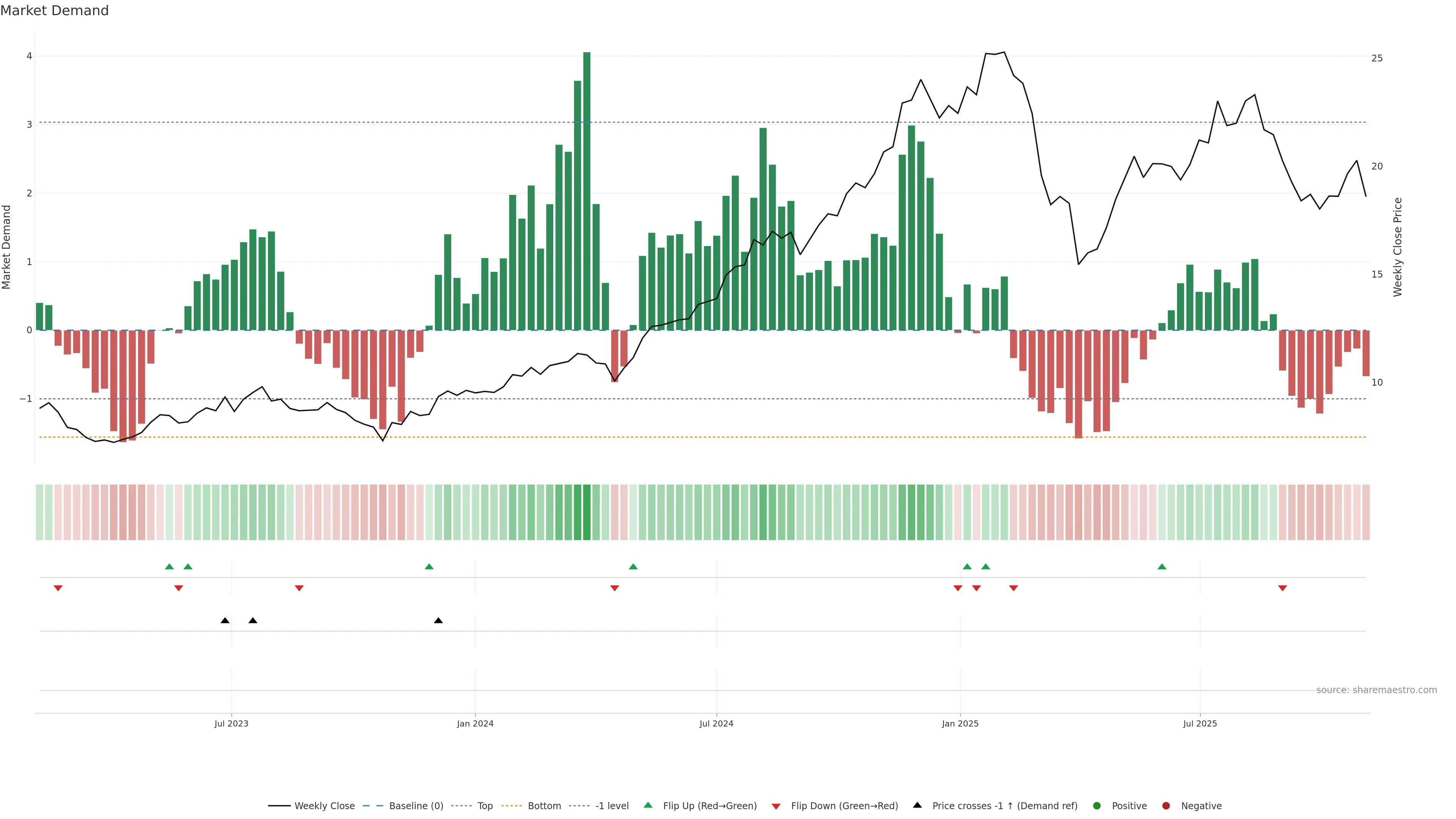1456x819 pixels.
Task: Click the leftmost black price-cross triangle marker
Action: 225,620
